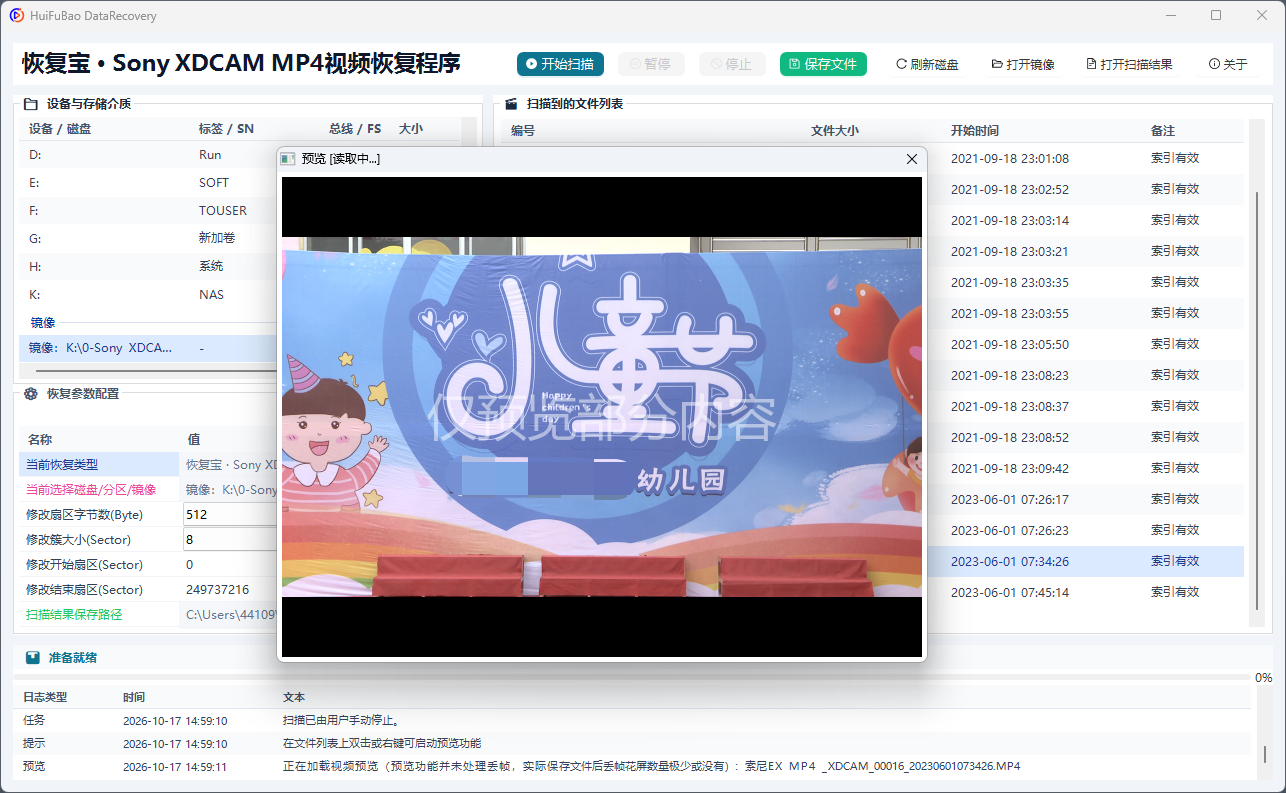This screenshot has width=1286, height=793.
Task: Click the gear icon beside 恢复参数配置
Action: (31, 394)
